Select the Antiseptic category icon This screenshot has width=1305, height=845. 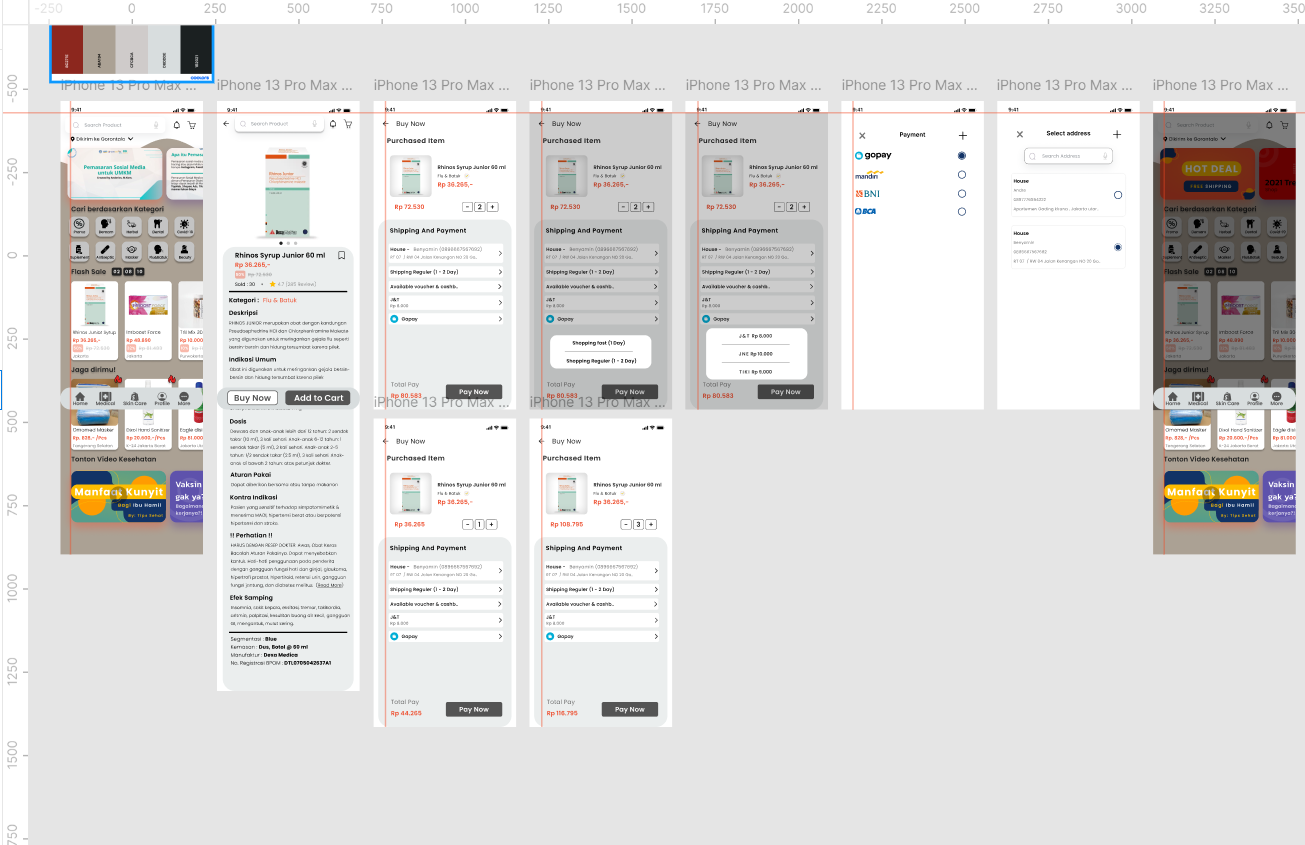(105, 250)
